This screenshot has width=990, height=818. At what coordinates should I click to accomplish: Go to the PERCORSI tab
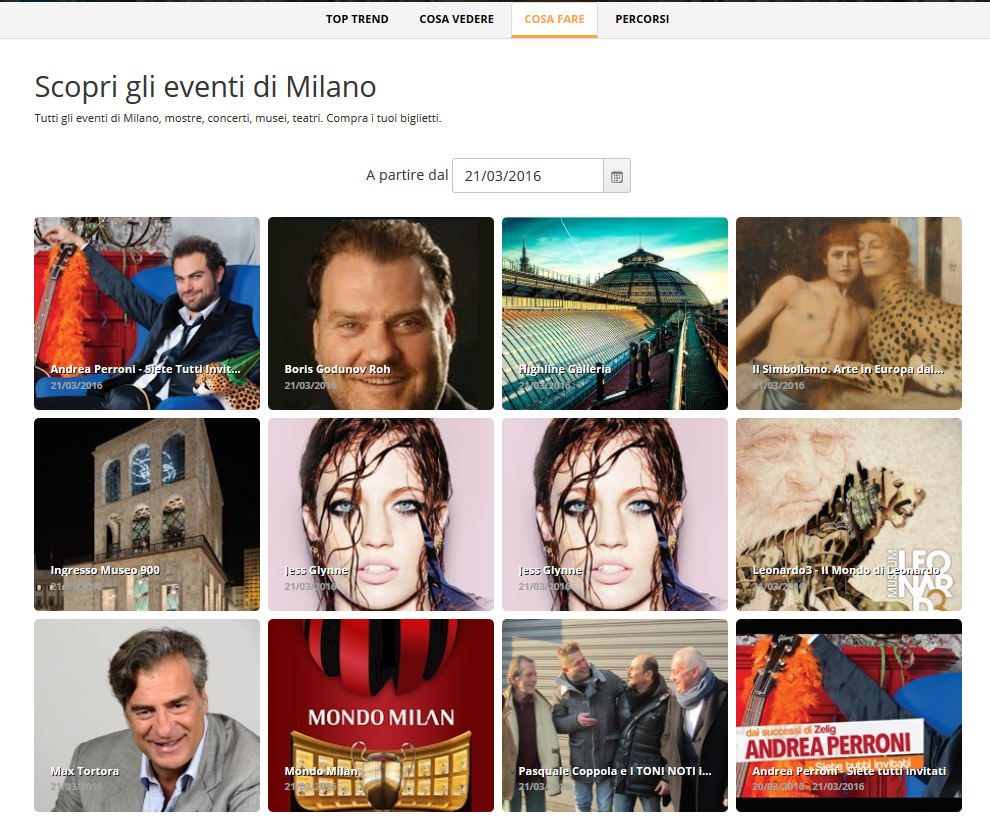pos(642,19)
